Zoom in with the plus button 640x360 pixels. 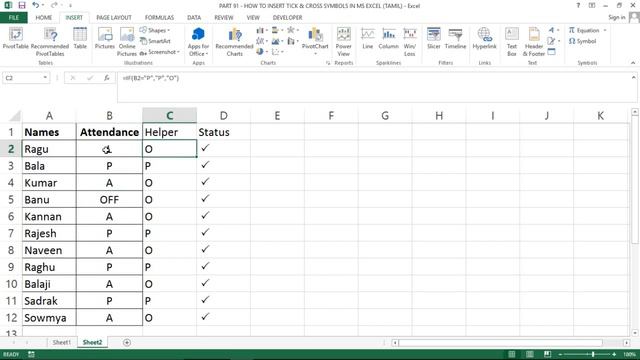click(x=614, y=354)
